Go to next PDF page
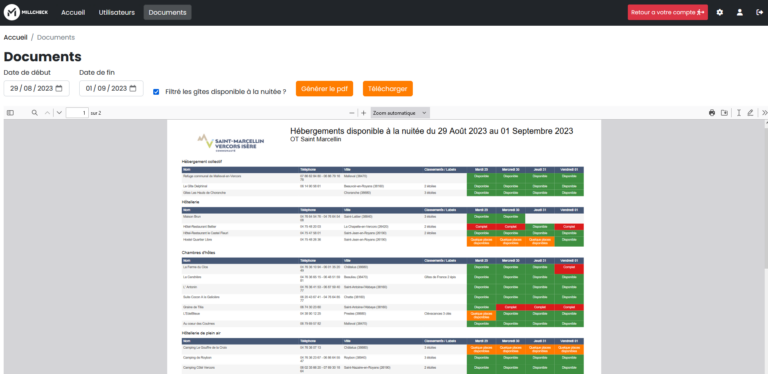This screenshot has height=374, width=768. (59, 113)
